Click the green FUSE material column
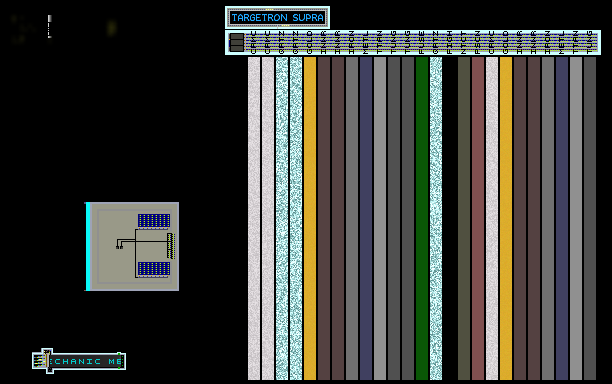 (422, 218)
